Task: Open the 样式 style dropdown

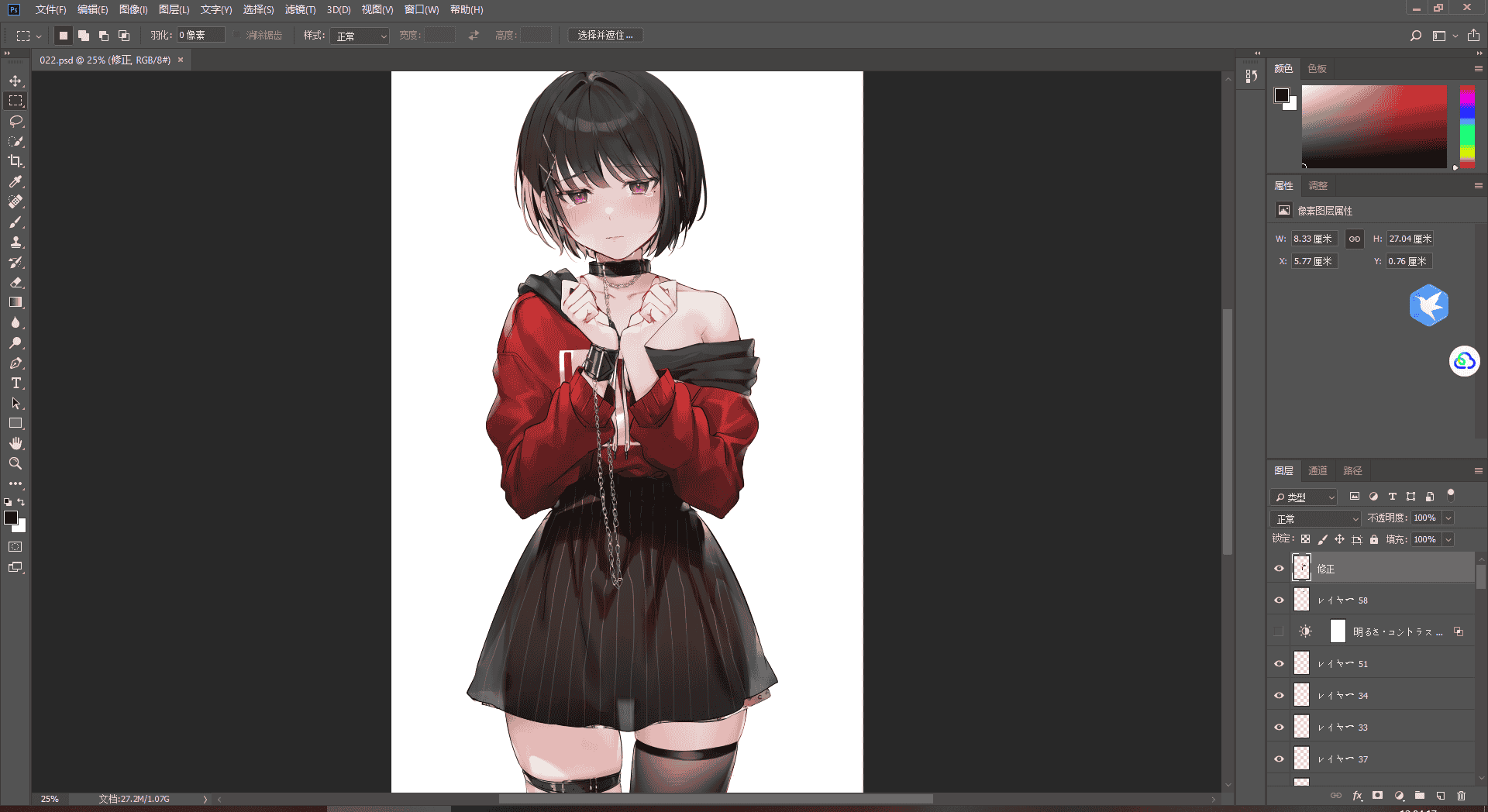Action: [x=360, y=36]
